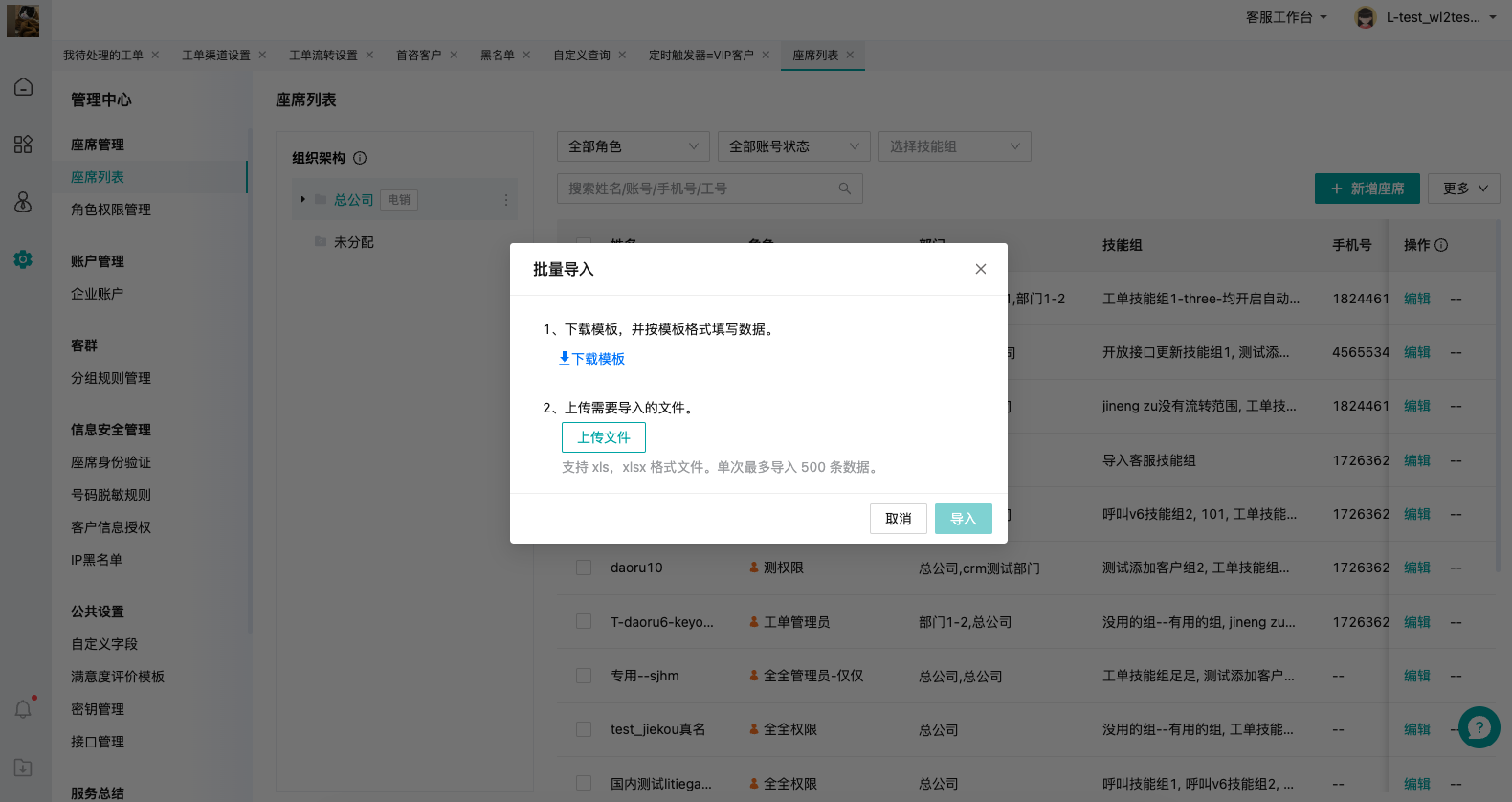Click 编辑 for the 专用--sjhm row
The height and width of the screenshot is (802, 1512).
click(x=1417, y=676)
